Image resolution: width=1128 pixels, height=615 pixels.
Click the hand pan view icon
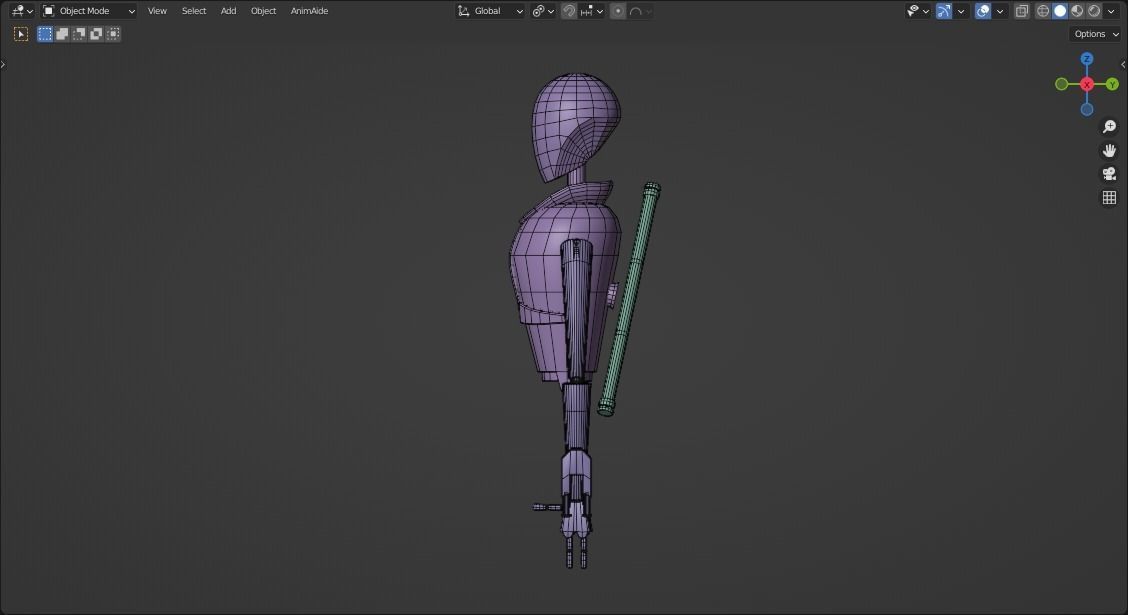pyautogui.click(x=1109, y=150)
